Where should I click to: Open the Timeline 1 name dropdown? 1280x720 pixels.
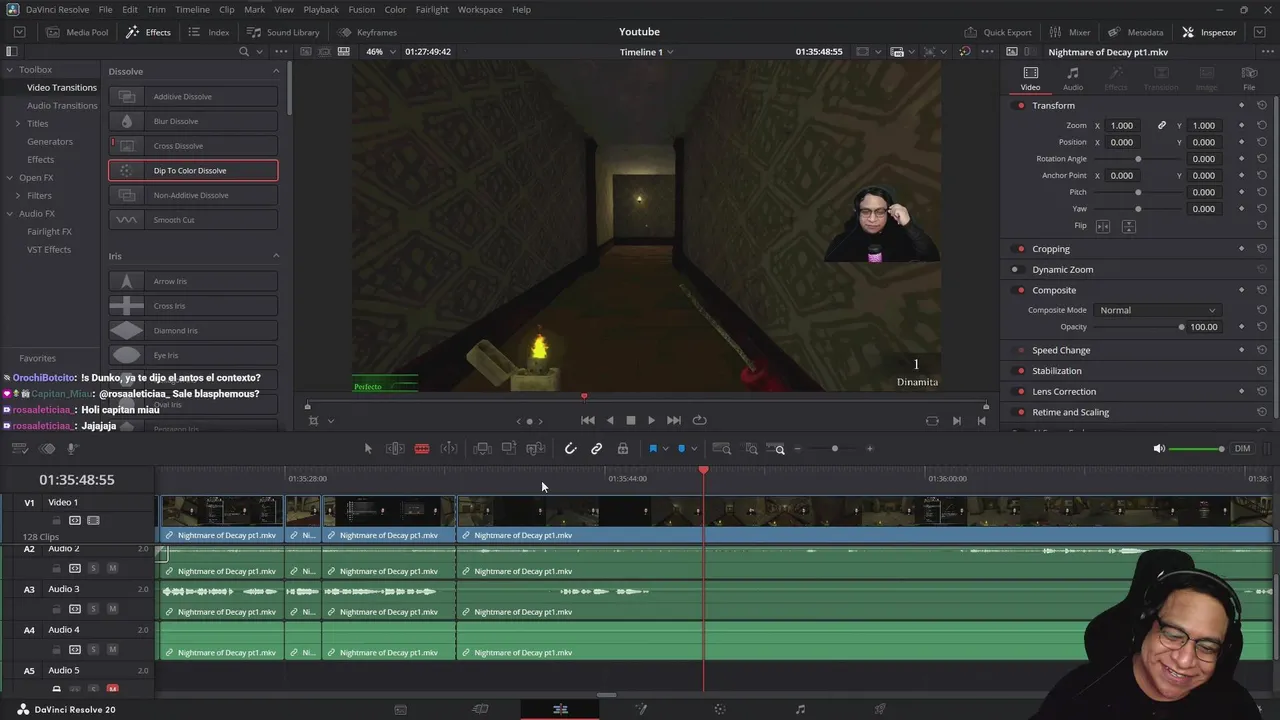(x=646, y=52)
